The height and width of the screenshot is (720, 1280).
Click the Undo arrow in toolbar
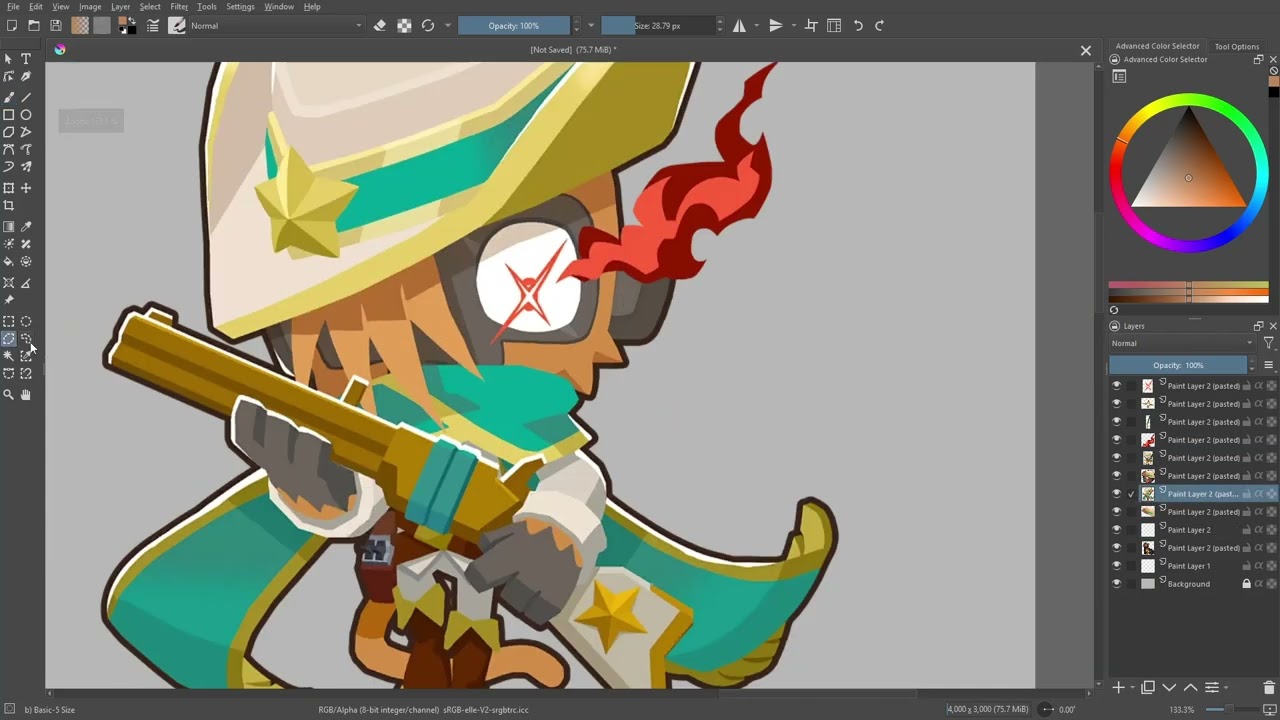(x=858, y=26)
